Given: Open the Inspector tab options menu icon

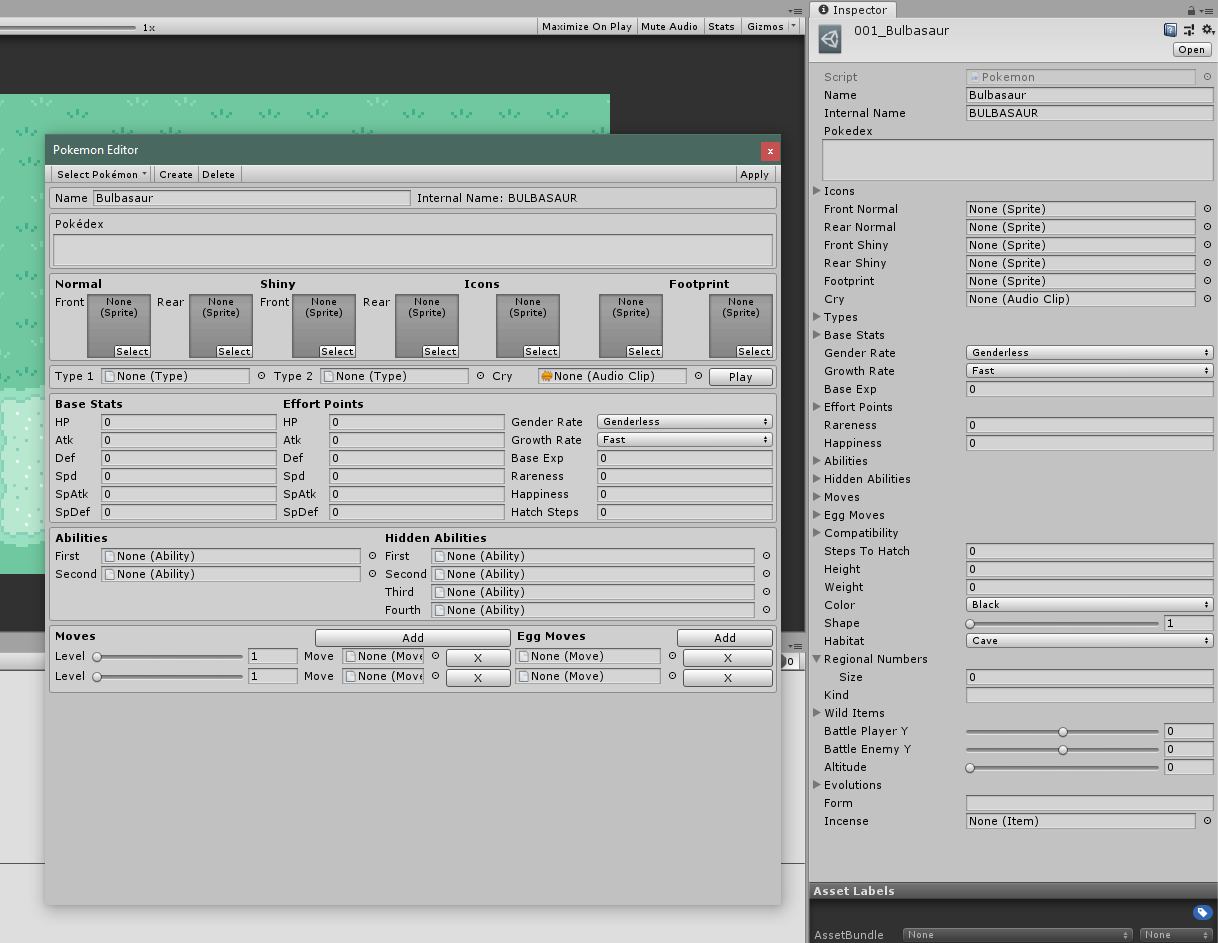Looking at the screenshot, I should 1207,10.
